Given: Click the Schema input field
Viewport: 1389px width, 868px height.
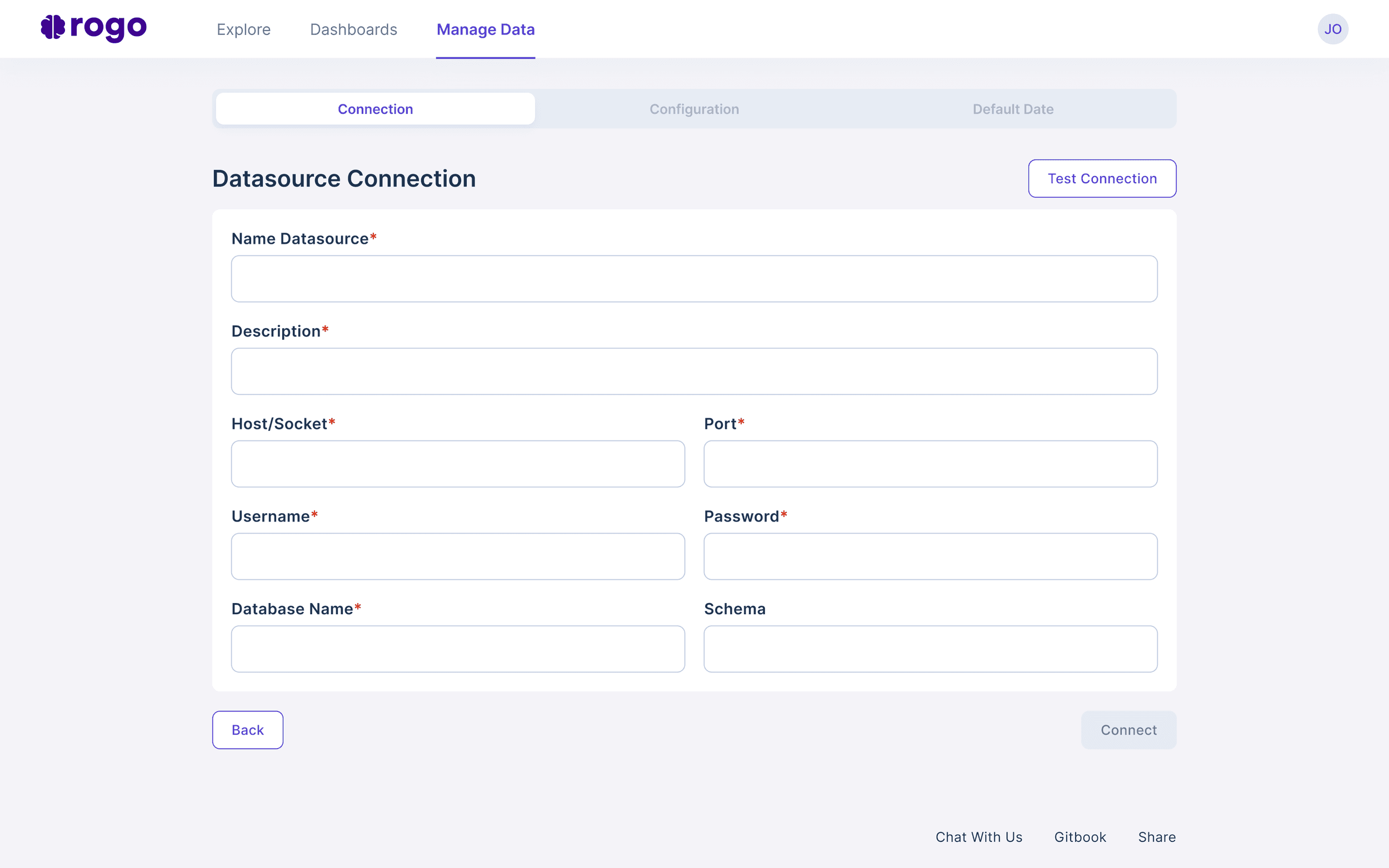Looking at the screenshot, I should (x=930, y=649).
